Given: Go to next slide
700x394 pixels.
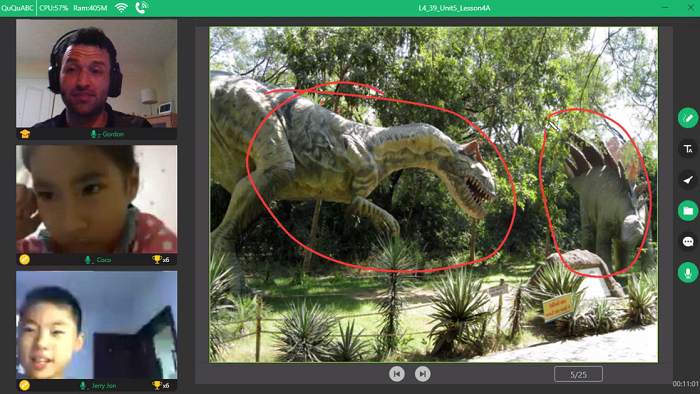Looking at the screenshot, I should pyautogui.click(x=422, y=373).
